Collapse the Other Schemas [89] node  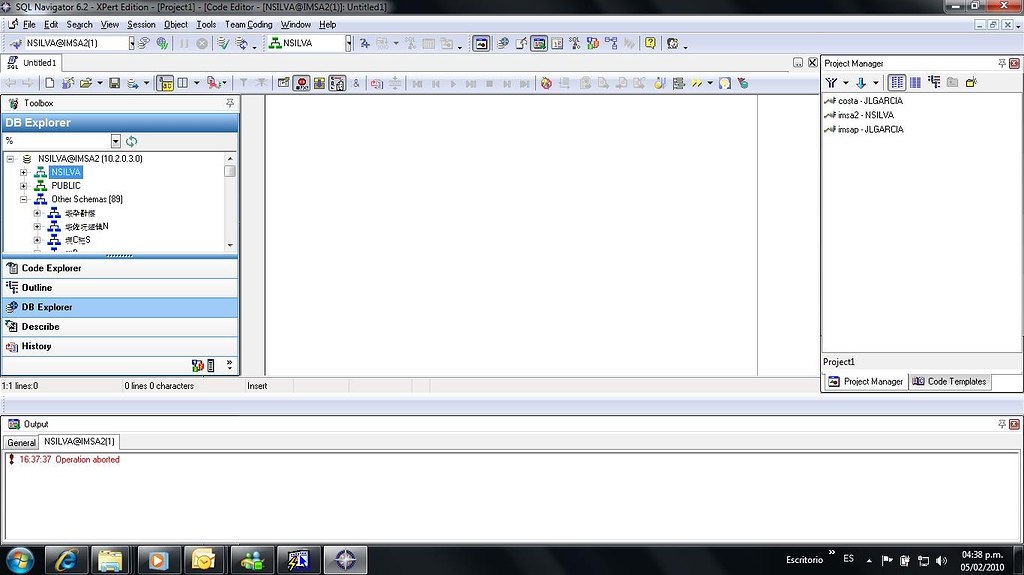coord(24,199)
